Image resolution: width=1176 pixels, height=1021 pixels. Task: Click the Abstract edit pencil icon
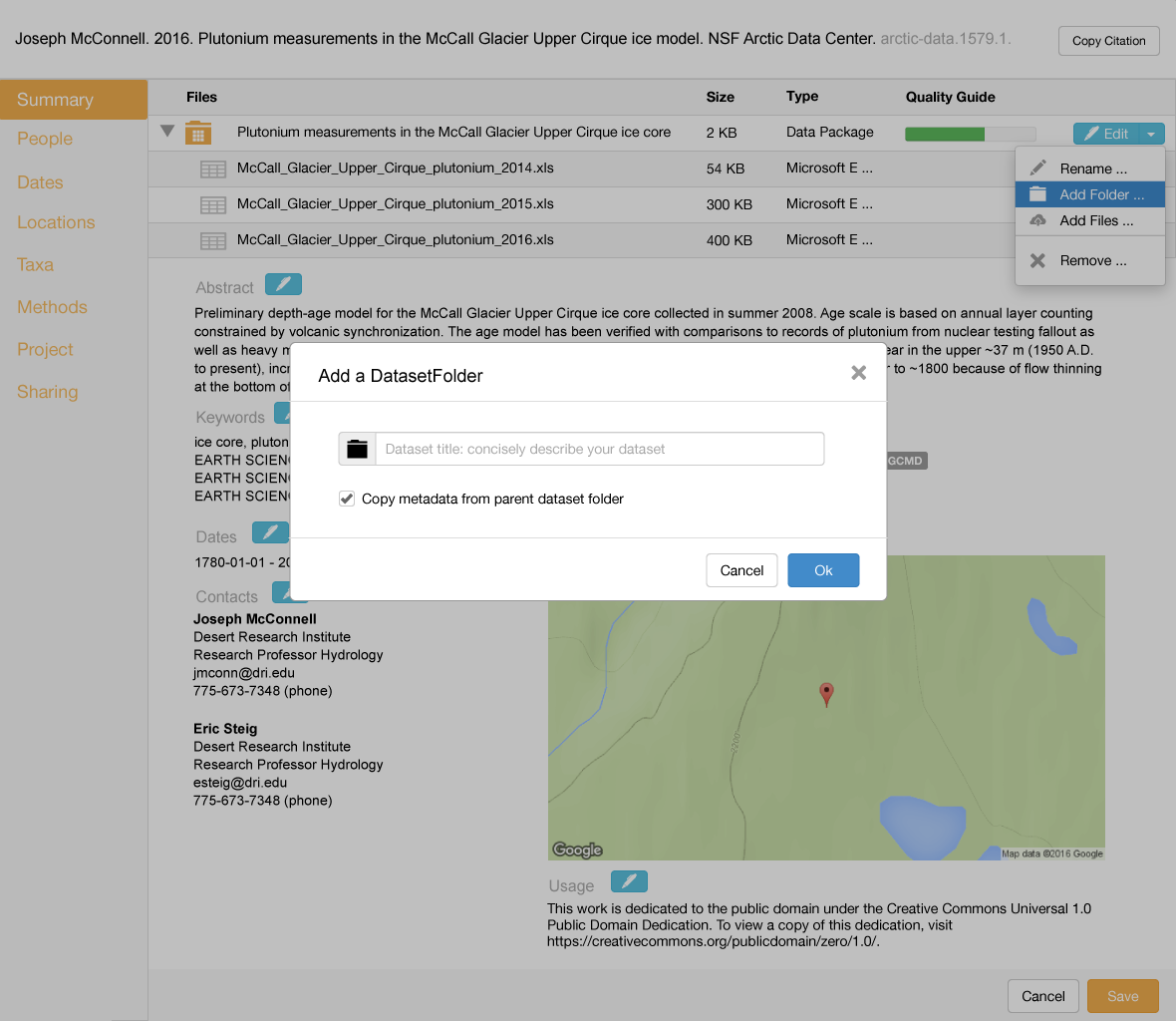[x=283, y=285]
